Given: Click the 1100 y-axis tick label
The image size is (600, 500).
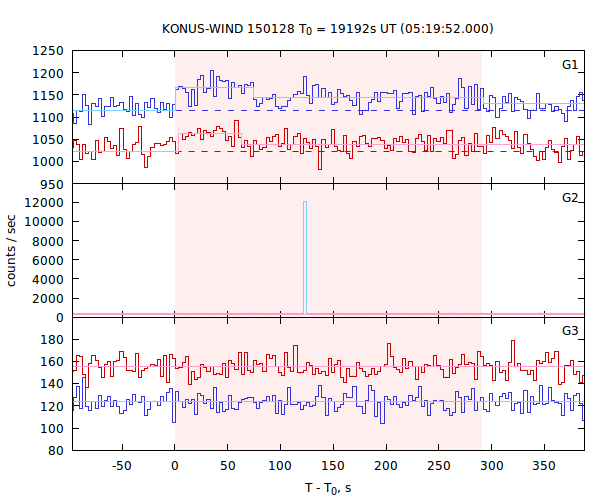Looking at the screenshot, I should tap(48, 118).
